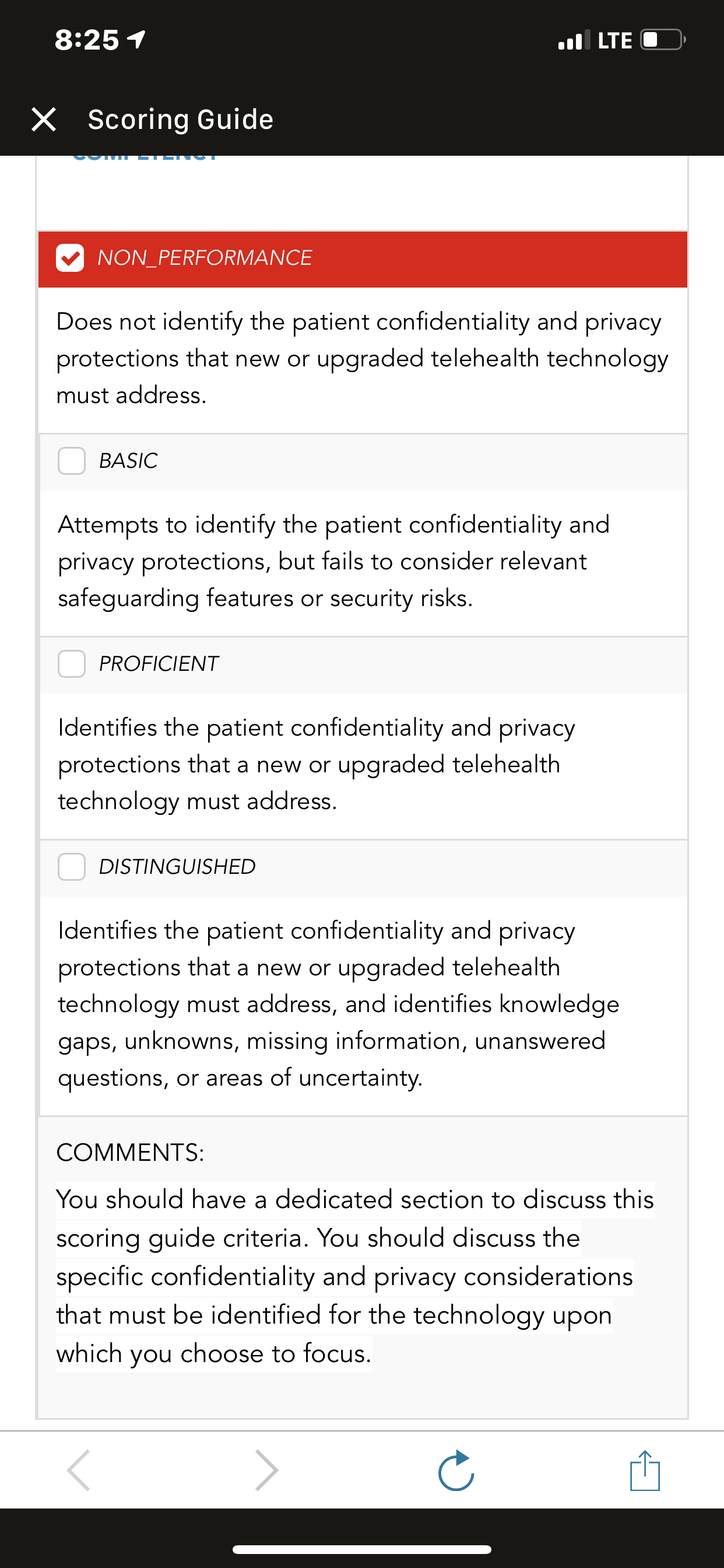
Task: Tap the cellular signal bars icon
Action: point(574,40)
